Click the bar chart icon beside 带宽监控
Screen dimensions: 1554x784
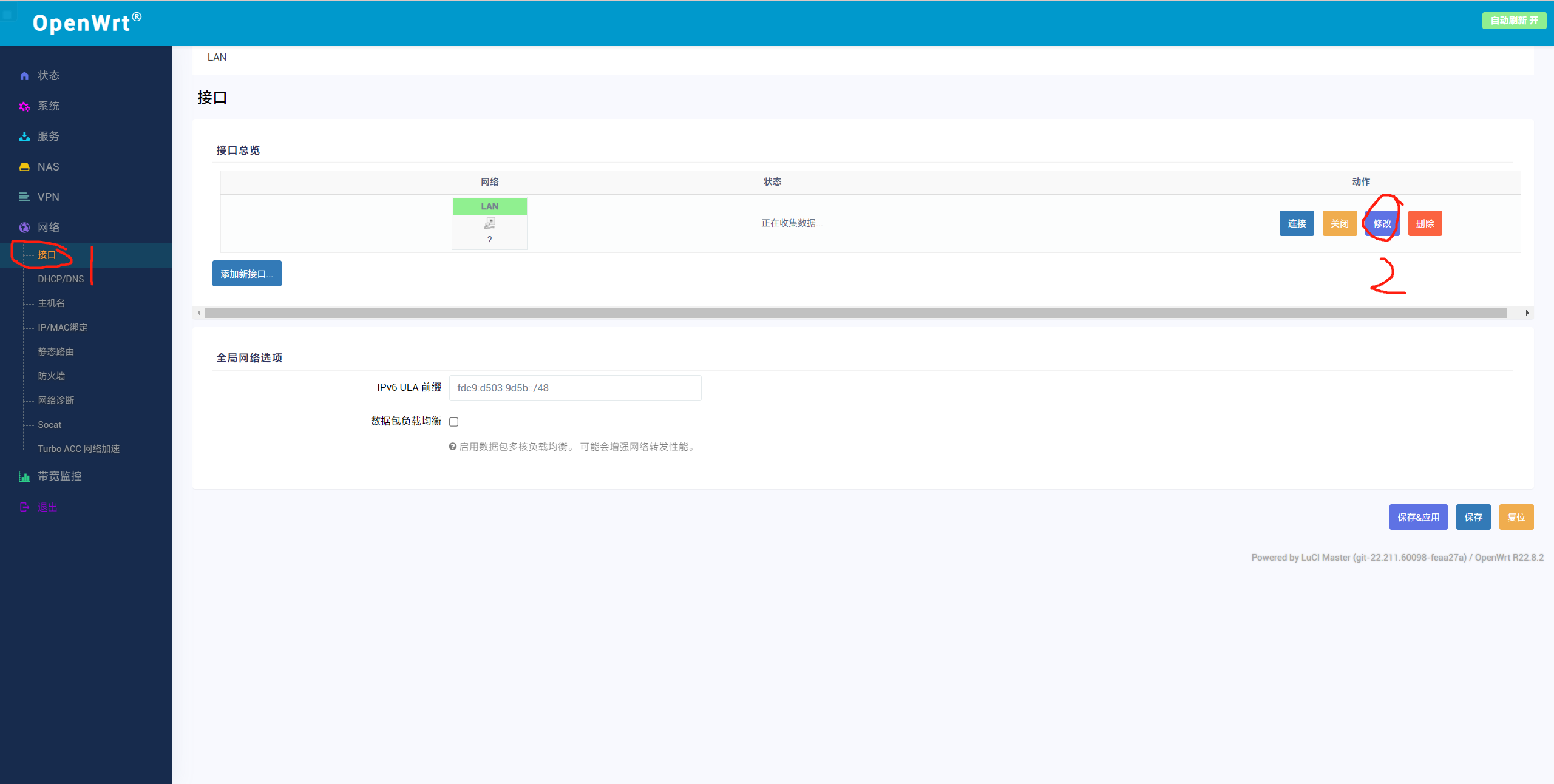tap(24, 476)
